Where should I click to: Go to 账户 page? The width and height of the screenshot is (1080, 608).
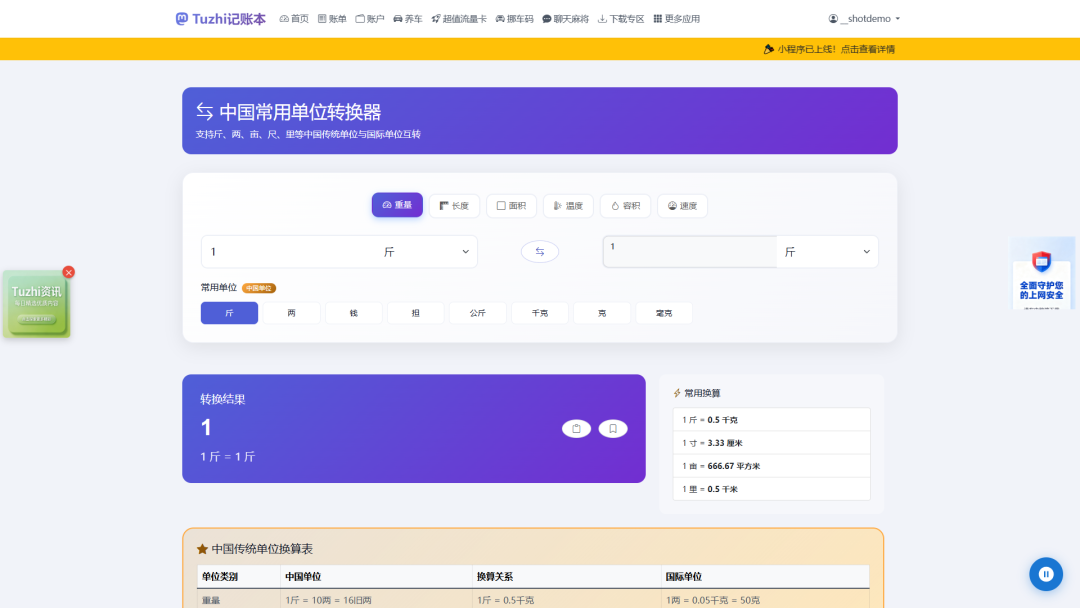(x=370, y=19)
